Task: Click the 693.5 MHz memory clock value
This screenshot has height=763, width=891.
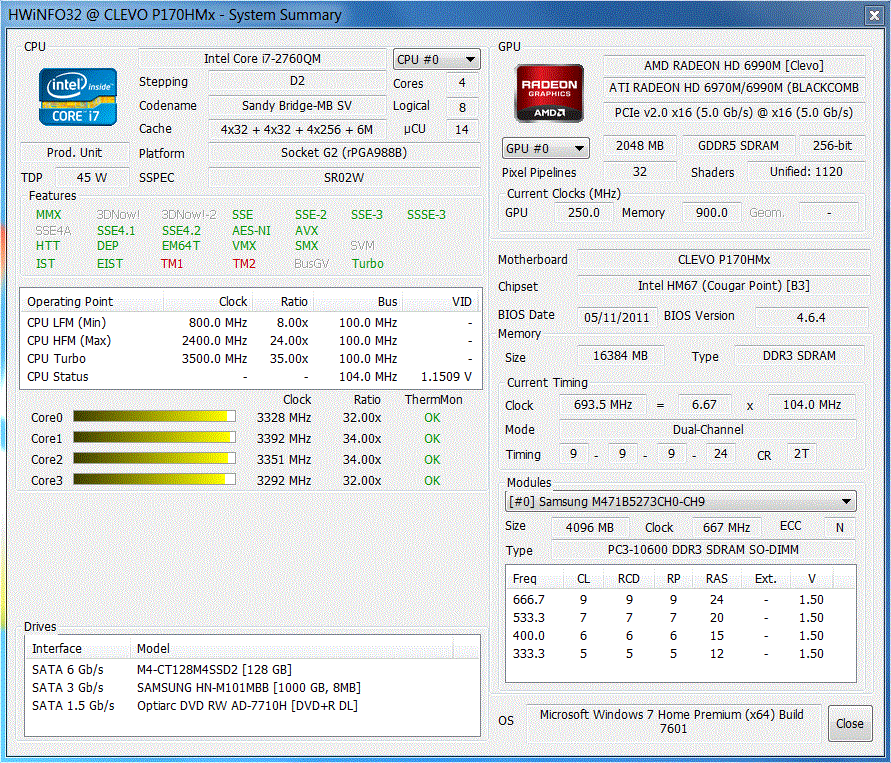Action: (x=602, y=405)
